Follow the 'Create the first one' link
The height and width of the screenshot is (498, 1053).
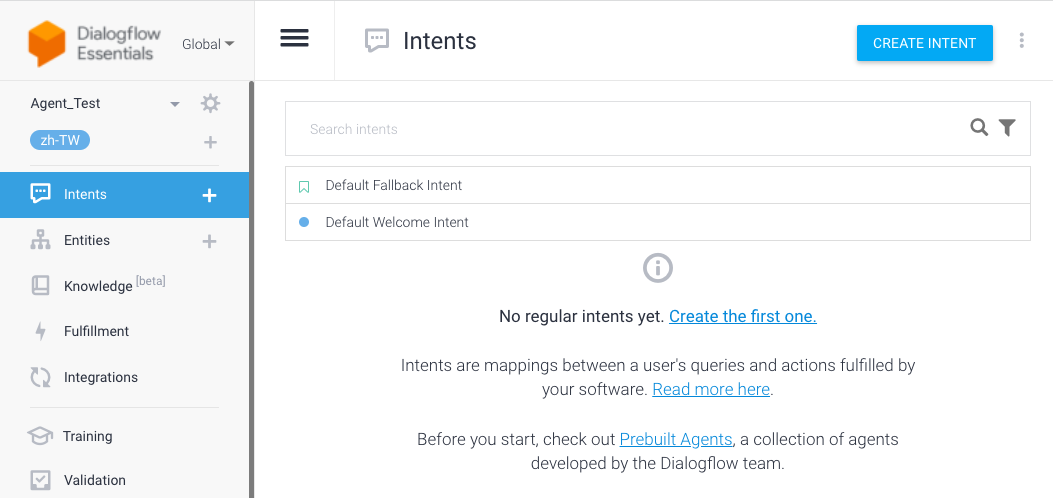pyautogui.click(x=743, y=316)
